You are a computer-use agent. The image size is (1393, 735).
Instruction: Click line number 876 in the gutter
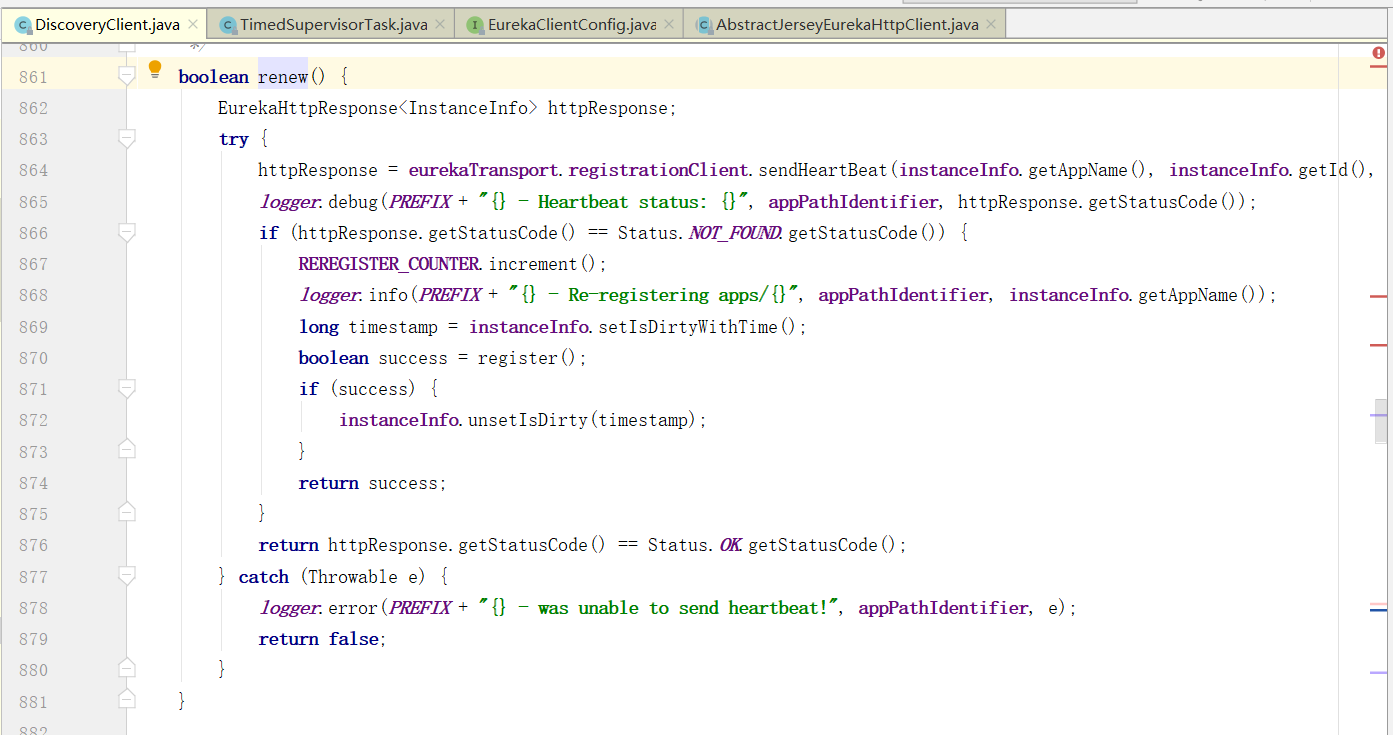click(x=33, y=545)
